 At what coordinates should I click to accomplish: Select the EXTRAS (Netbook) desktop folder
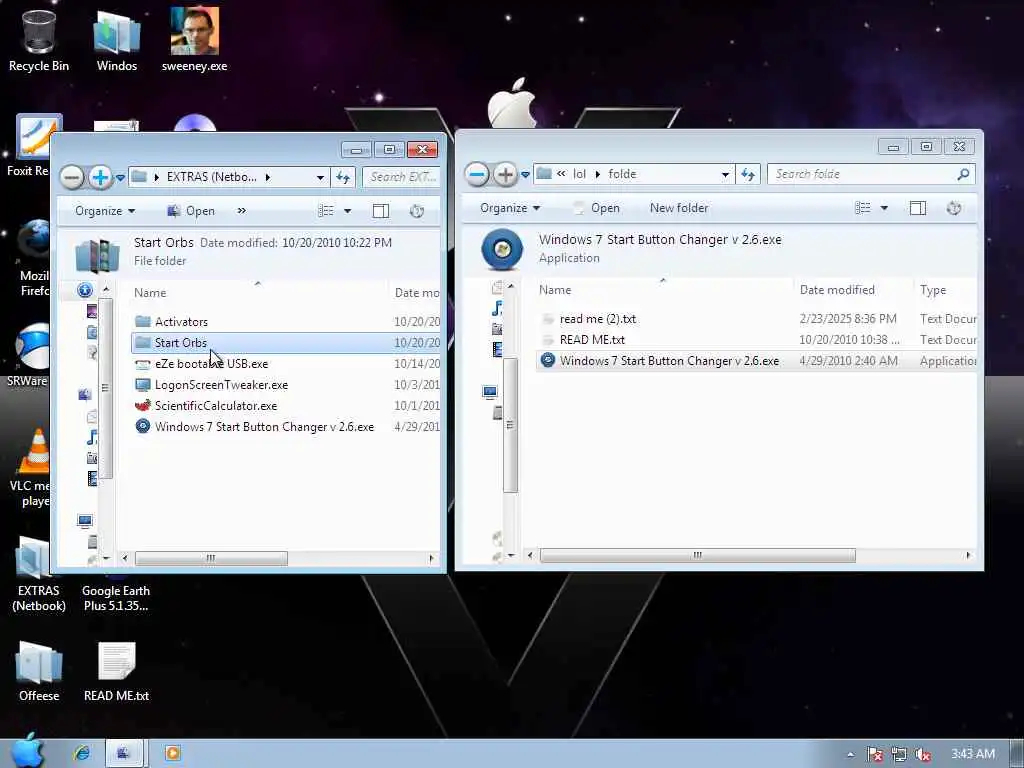pyautogui.click(x=39, y=575)
